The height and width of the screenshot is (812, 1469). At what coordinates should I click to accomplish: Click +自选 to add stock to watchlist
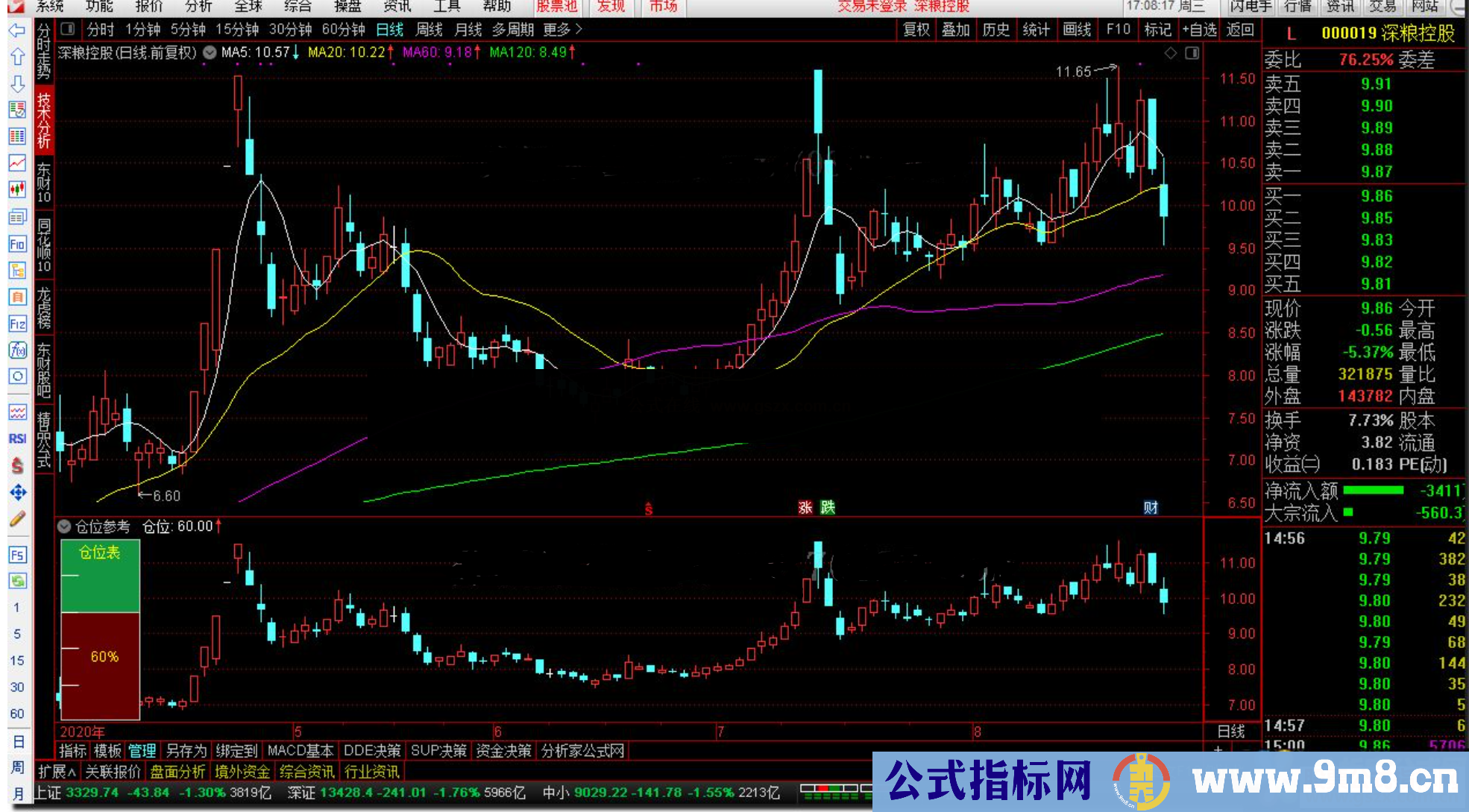click(x=1199, y=31)
